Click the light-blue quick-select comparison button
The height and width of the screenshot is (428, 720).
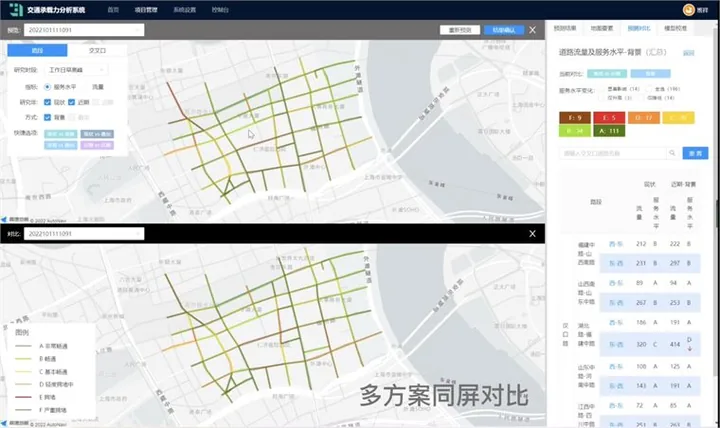pos(61,145)
